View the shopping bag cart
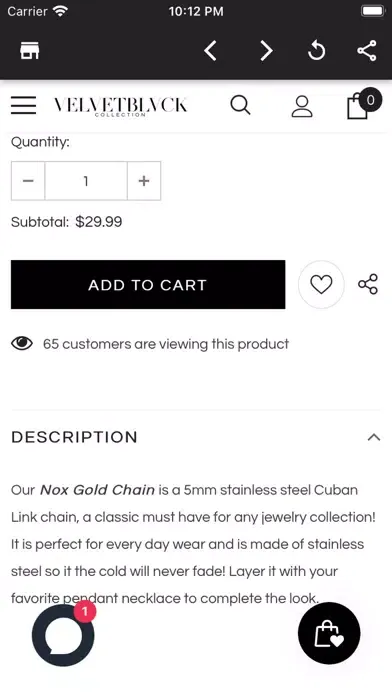 (362, 105)
